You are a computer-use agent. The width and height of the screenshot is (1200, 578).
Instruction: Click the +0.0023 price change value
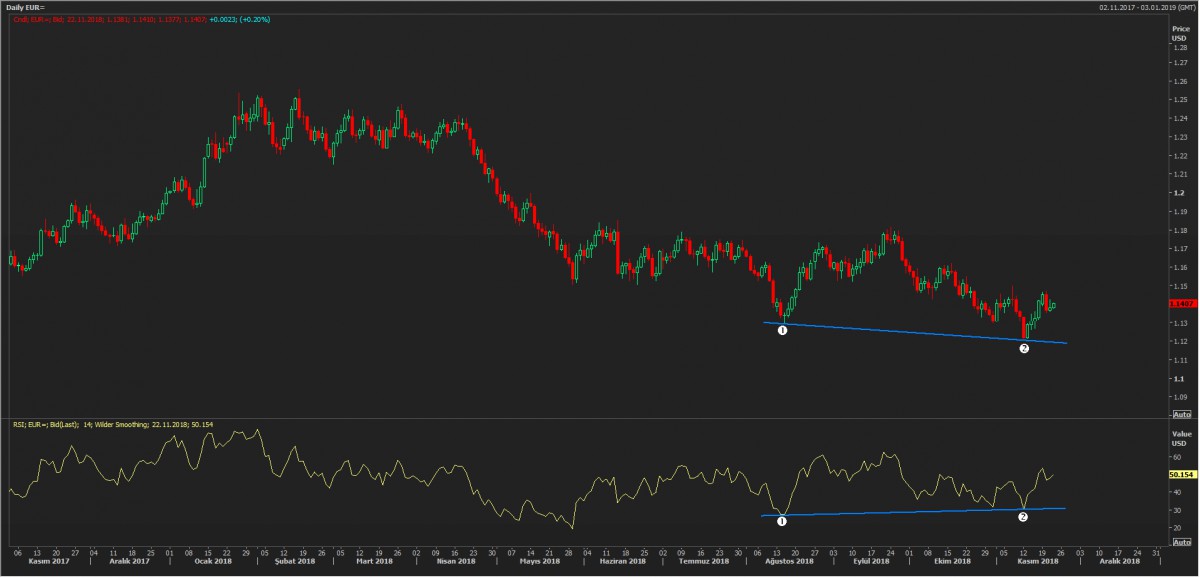(223, 18)
